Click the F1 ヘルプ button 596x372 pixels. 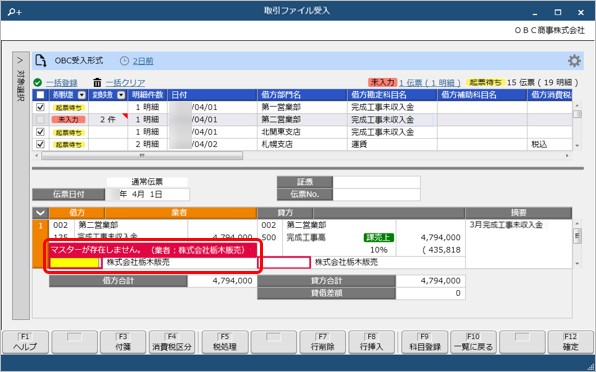click(25, 342)
